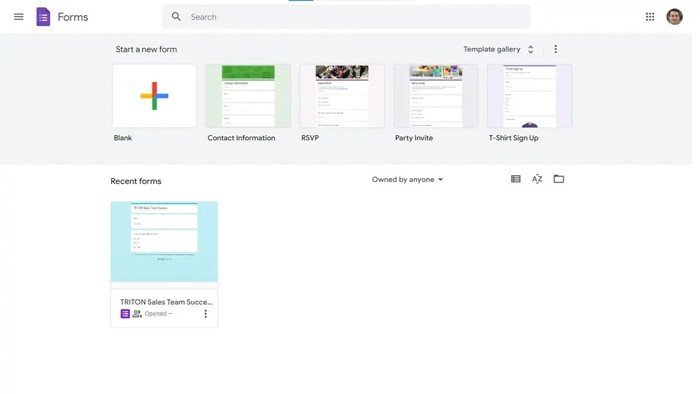700x394 pixels.
Task: Click the shared people icon on the TRITON form
Action: coord(137,314)
